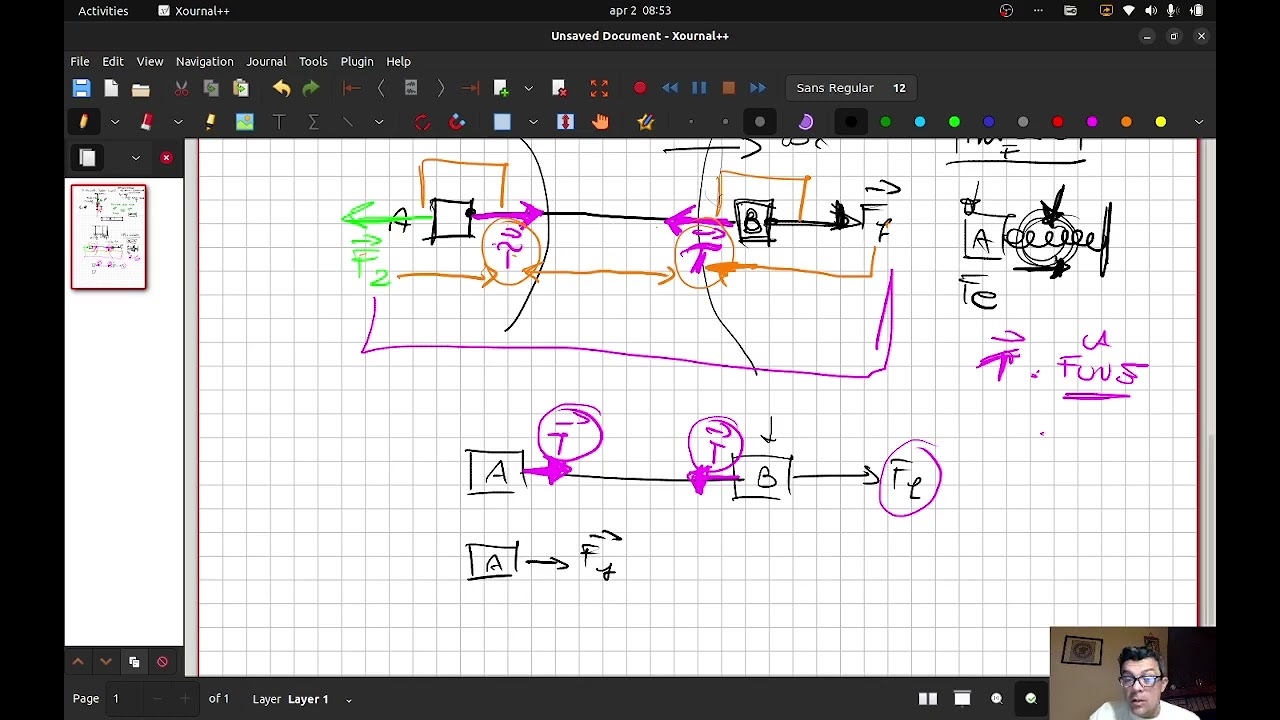This screenshot has height=720, width=1280.
Task: Select the Vertical Space tool
Action: 565,122
